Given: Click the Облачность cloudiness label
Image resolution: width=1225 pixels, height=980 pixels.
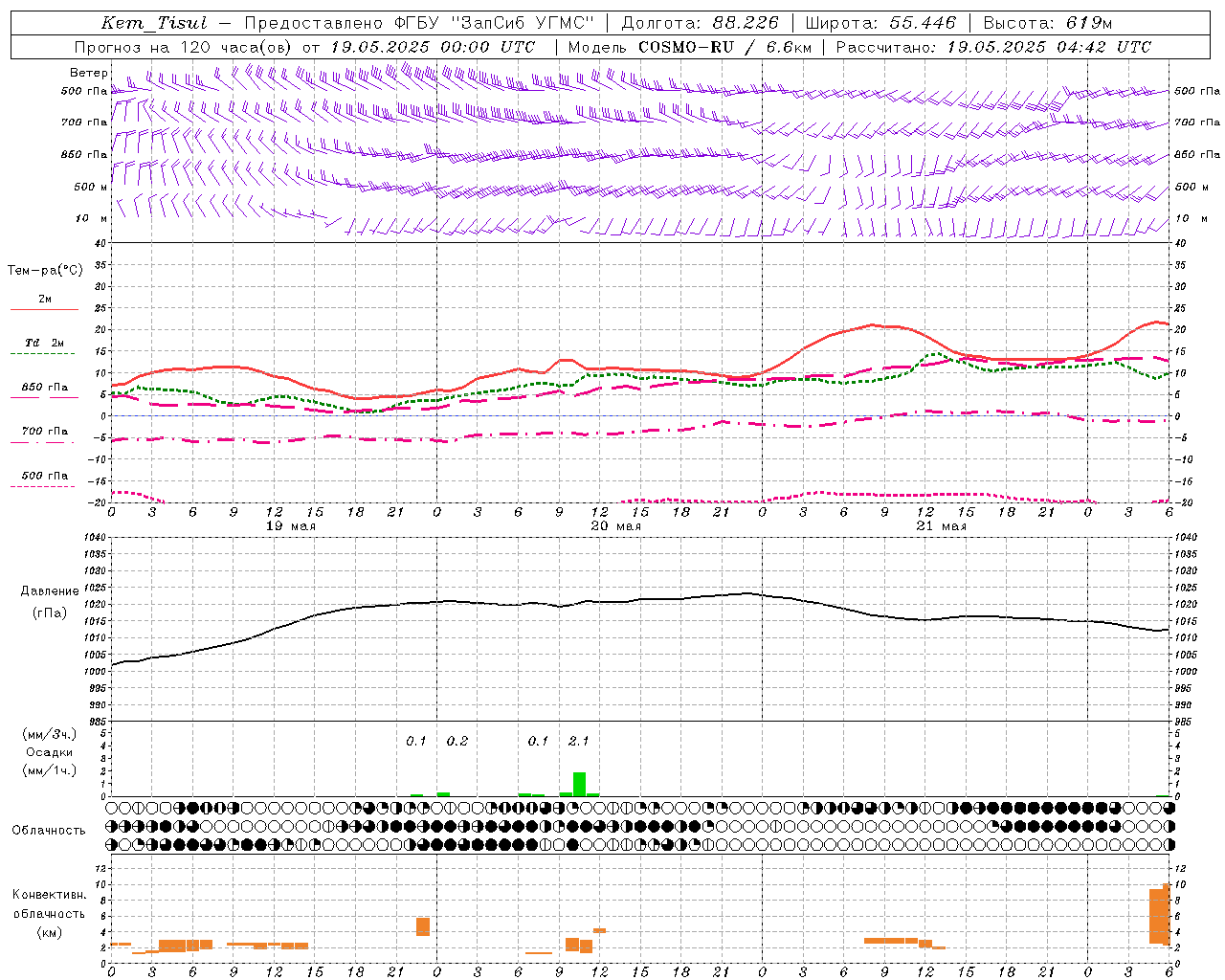Looking at the screenshot, I should coord(49,830).
